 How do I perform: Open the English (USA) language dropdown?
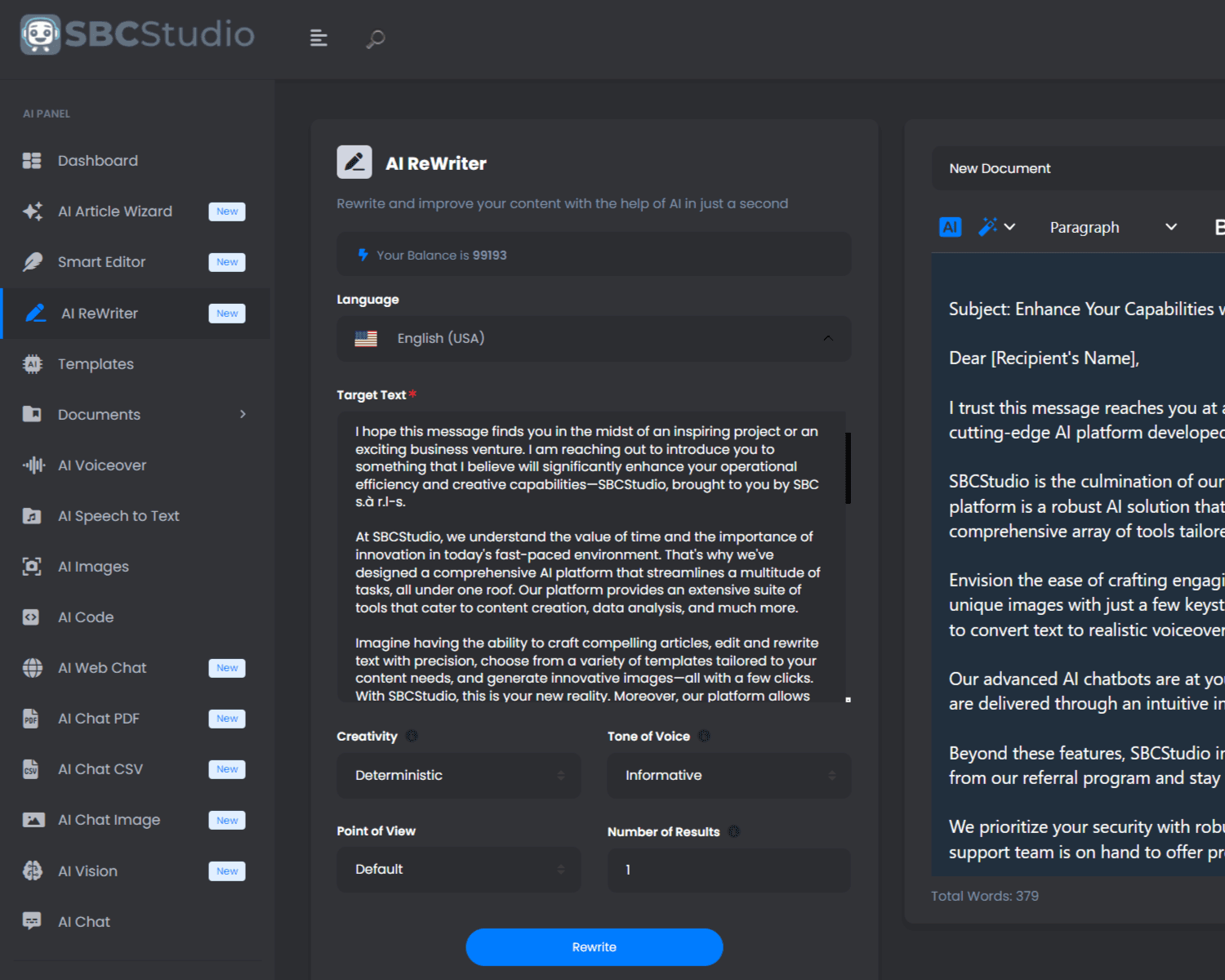594,338
